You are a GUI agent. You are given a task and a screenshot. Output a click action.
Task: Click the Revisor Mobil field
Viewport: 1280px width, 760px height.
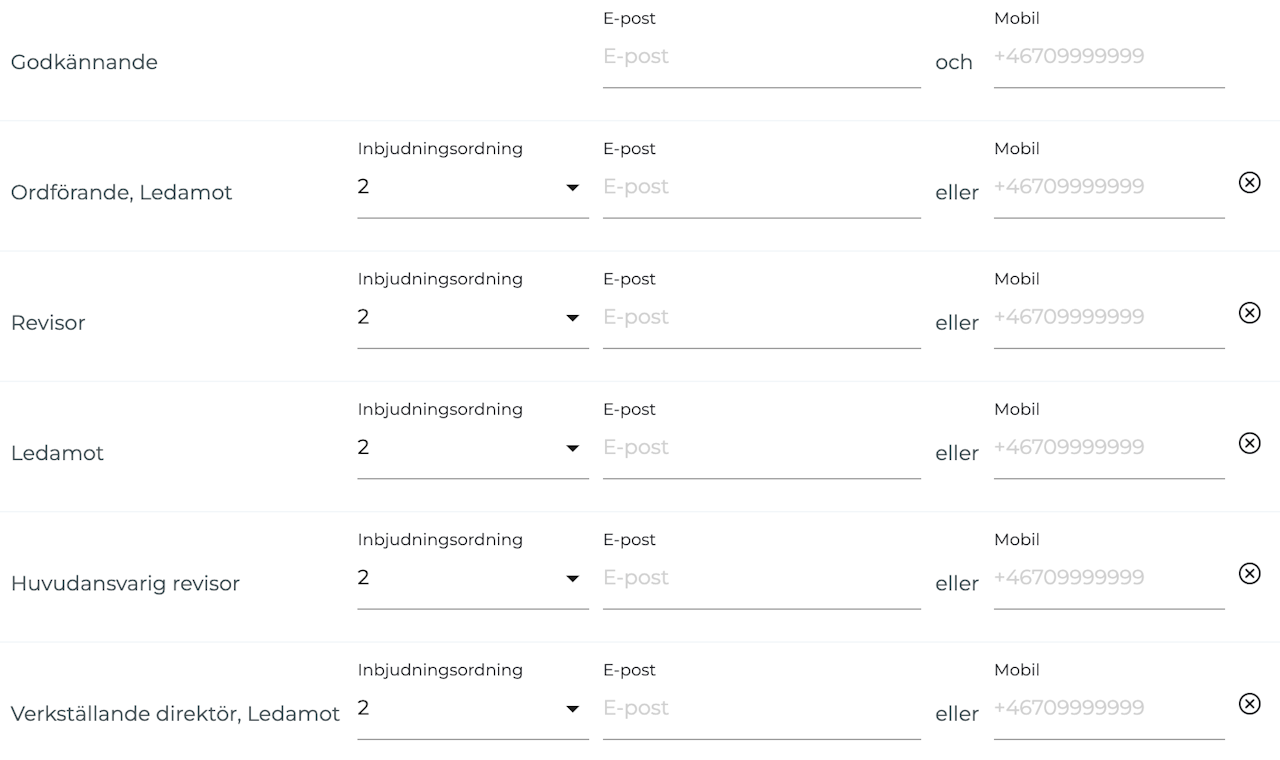pos(1108,317)
